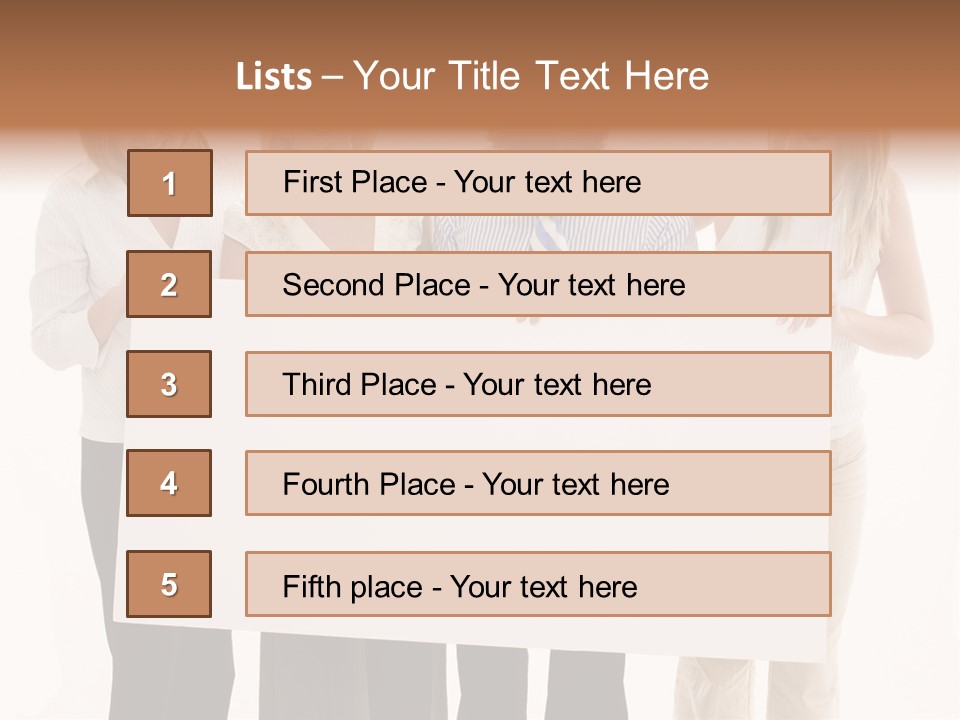Select "Your Title Text Here" in the title
This screenshot has width=960, height=720.
point(531,76)
